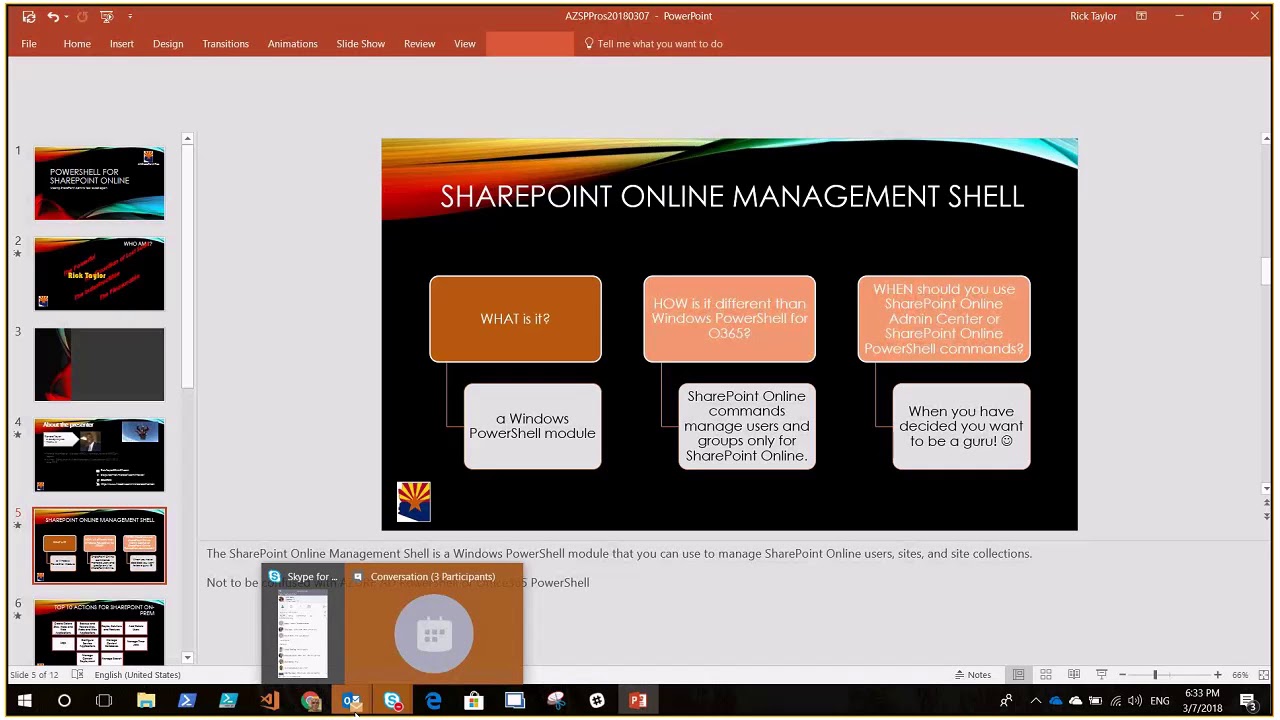Switch to Slide Sorter view icon
Image resolution: width=1280 pixels, height=720 pixels.
[1046, 675]
